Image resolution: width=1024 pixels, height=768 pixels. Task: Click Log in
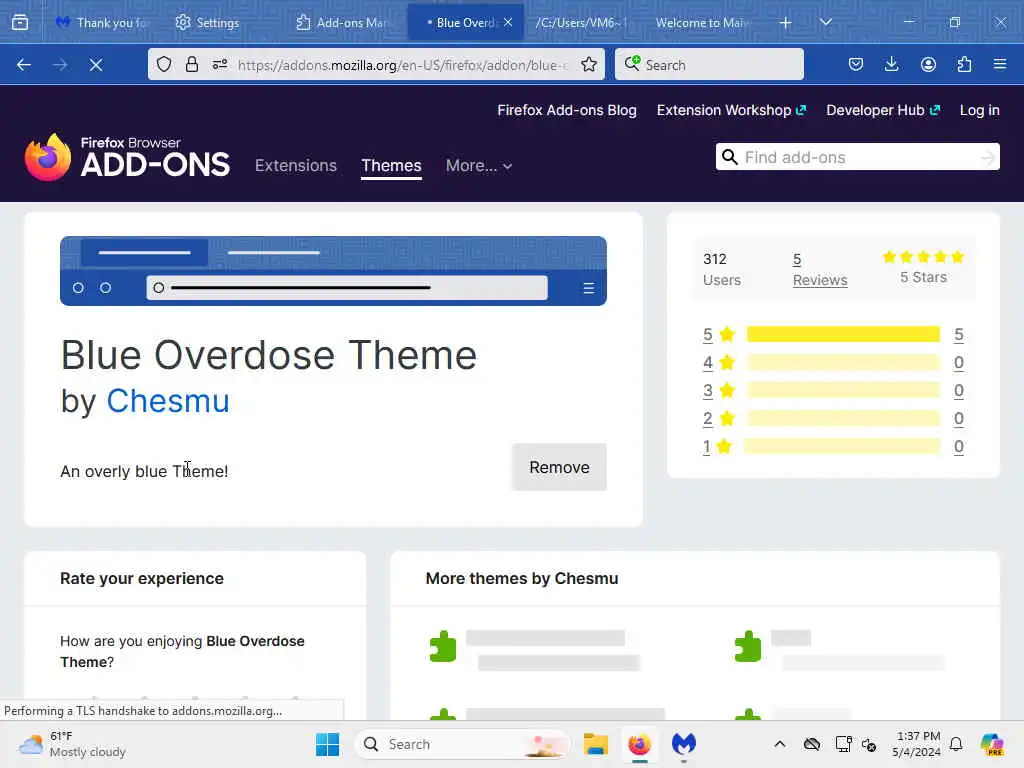click(x=980, y=110)
